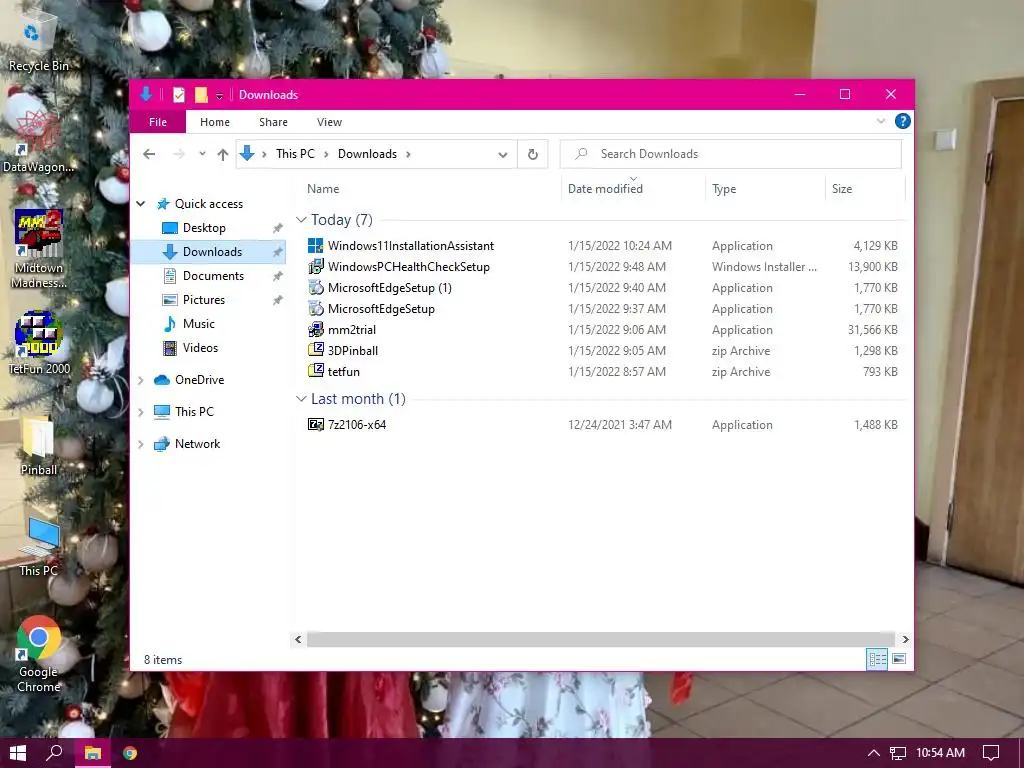Open the Action Center notifications icon
Viewport: 1024px width, 768px height.
click(991, 753)
